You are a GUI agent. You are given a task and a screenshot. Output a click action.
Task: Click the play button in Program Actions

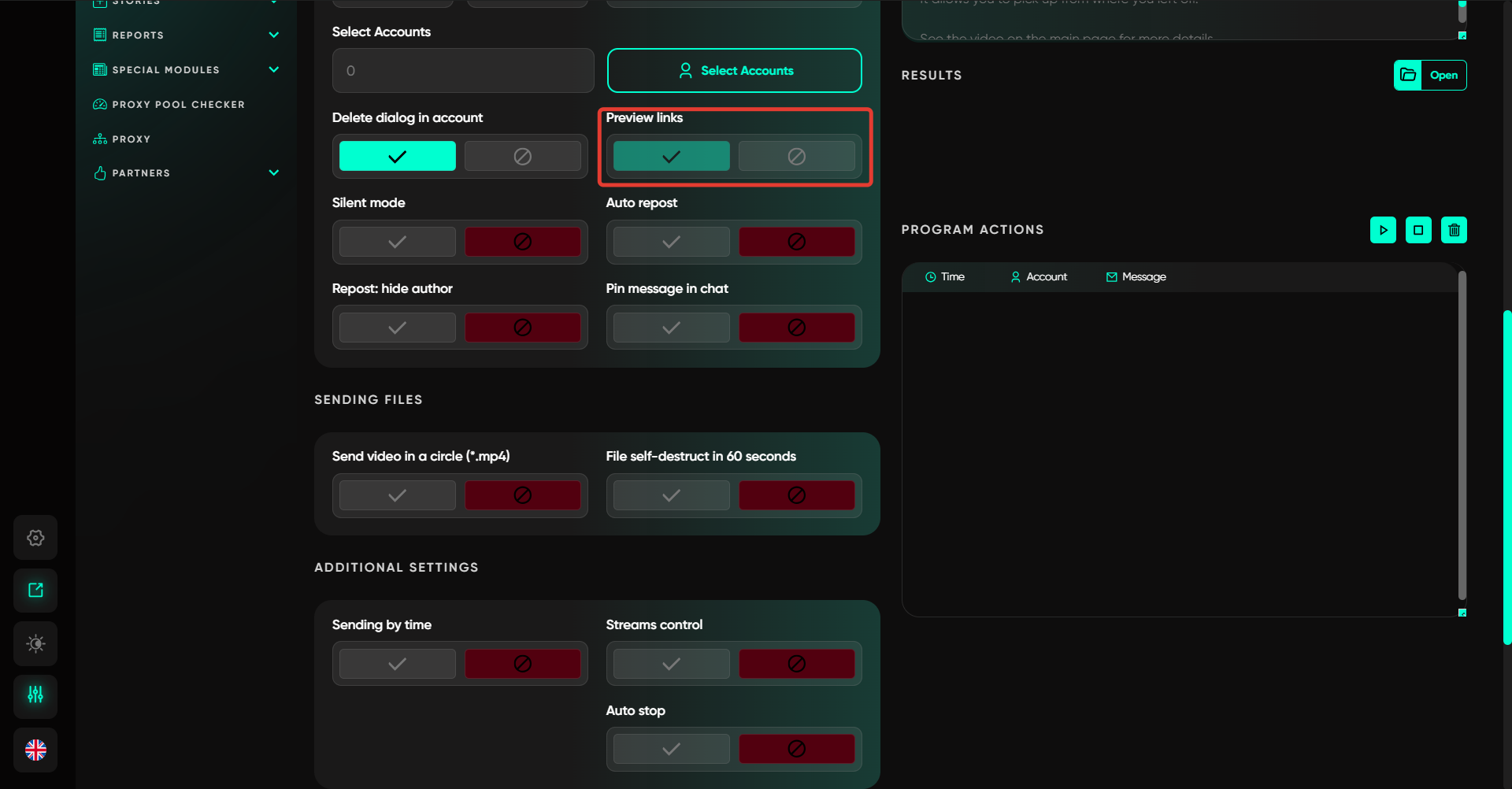(x=1383, y=230)
